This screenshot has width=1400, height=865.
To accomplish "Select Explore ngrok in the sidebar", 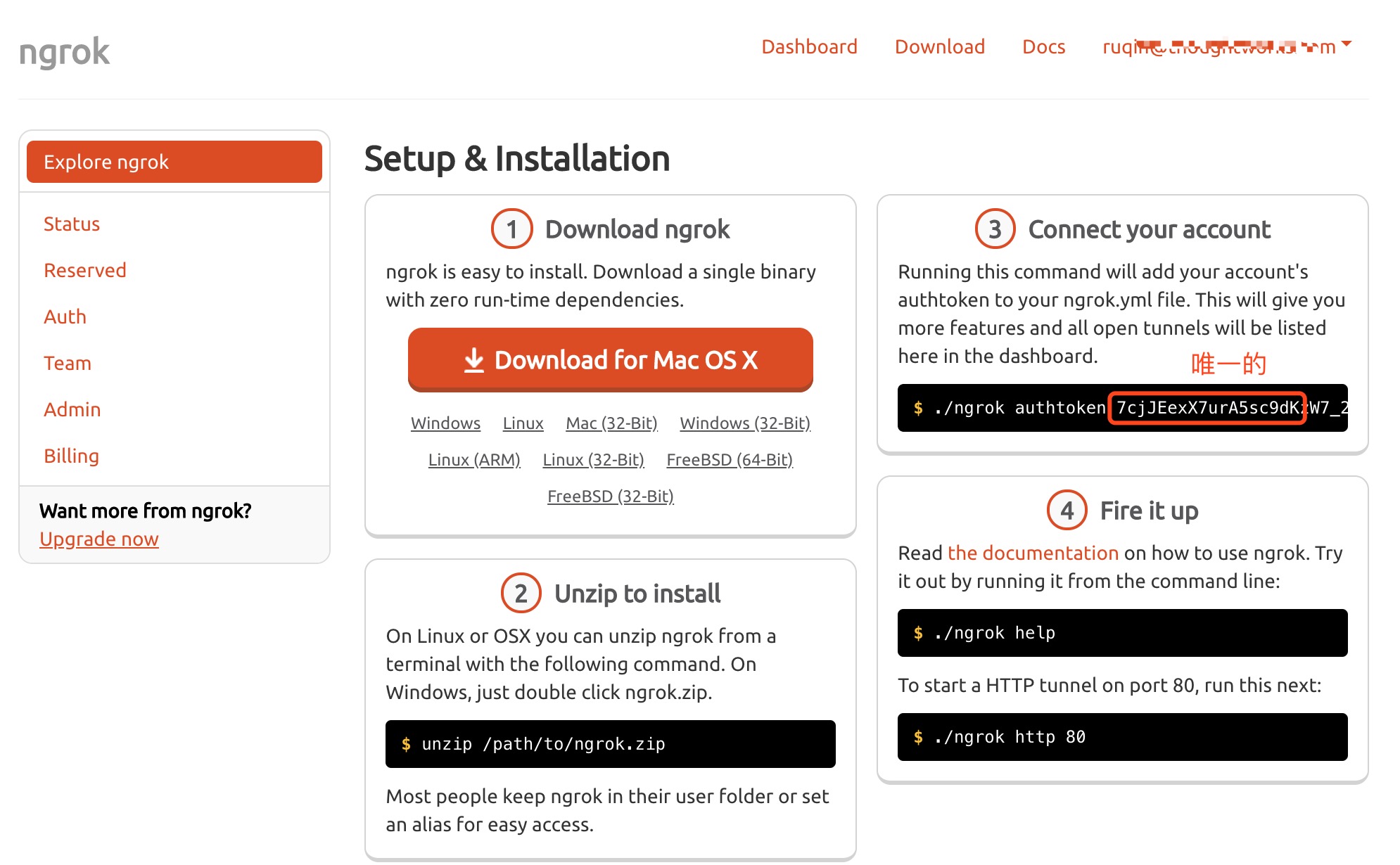I will coord(174,162).
